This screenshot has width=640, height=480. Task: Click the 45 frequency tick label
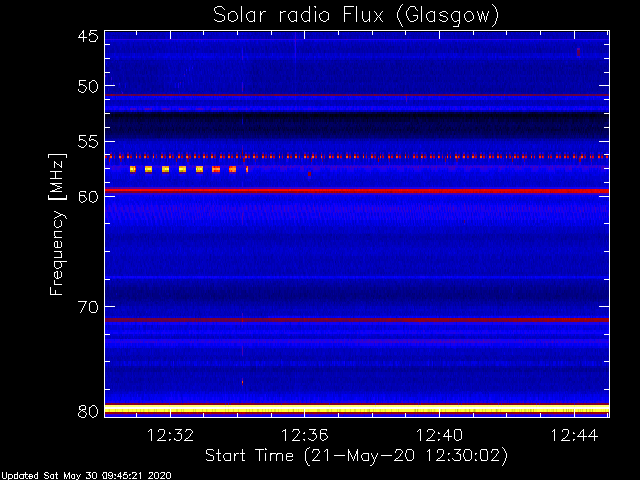(88, 36)
